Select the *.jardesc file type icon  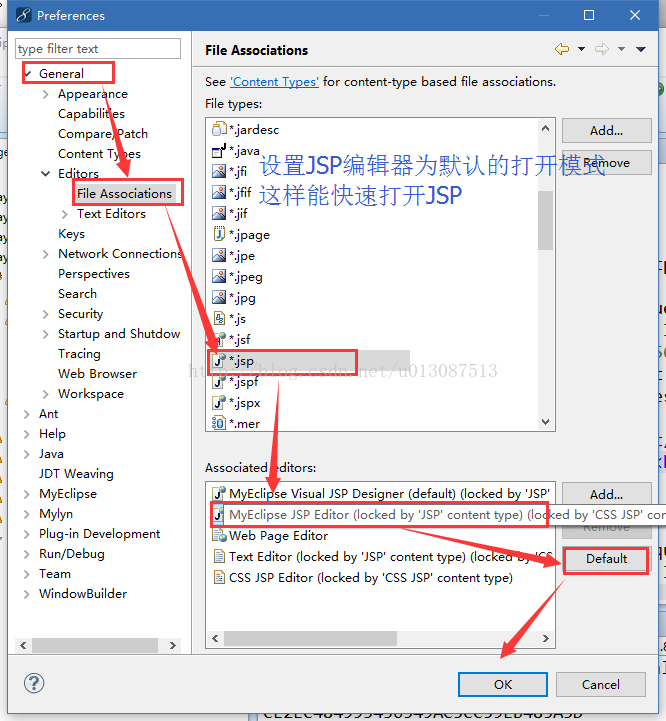219,129
